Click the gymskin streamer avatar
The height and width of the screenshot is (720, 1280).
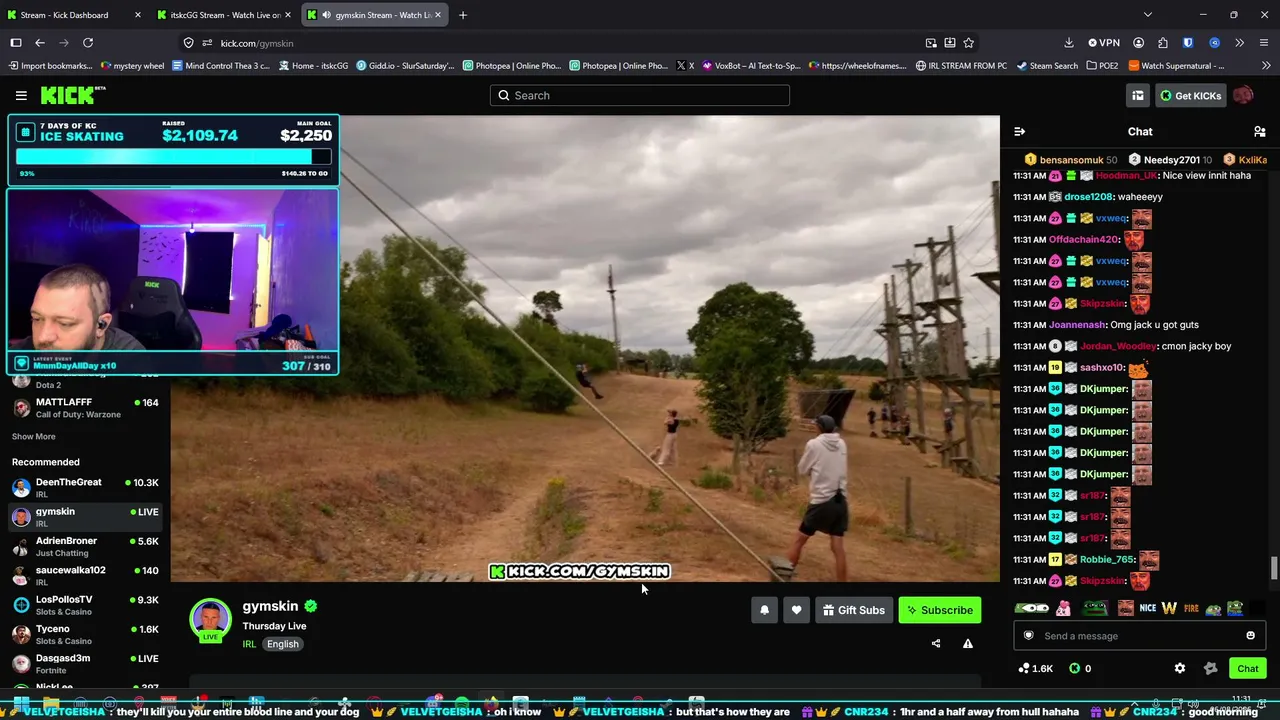click(211, 620)
